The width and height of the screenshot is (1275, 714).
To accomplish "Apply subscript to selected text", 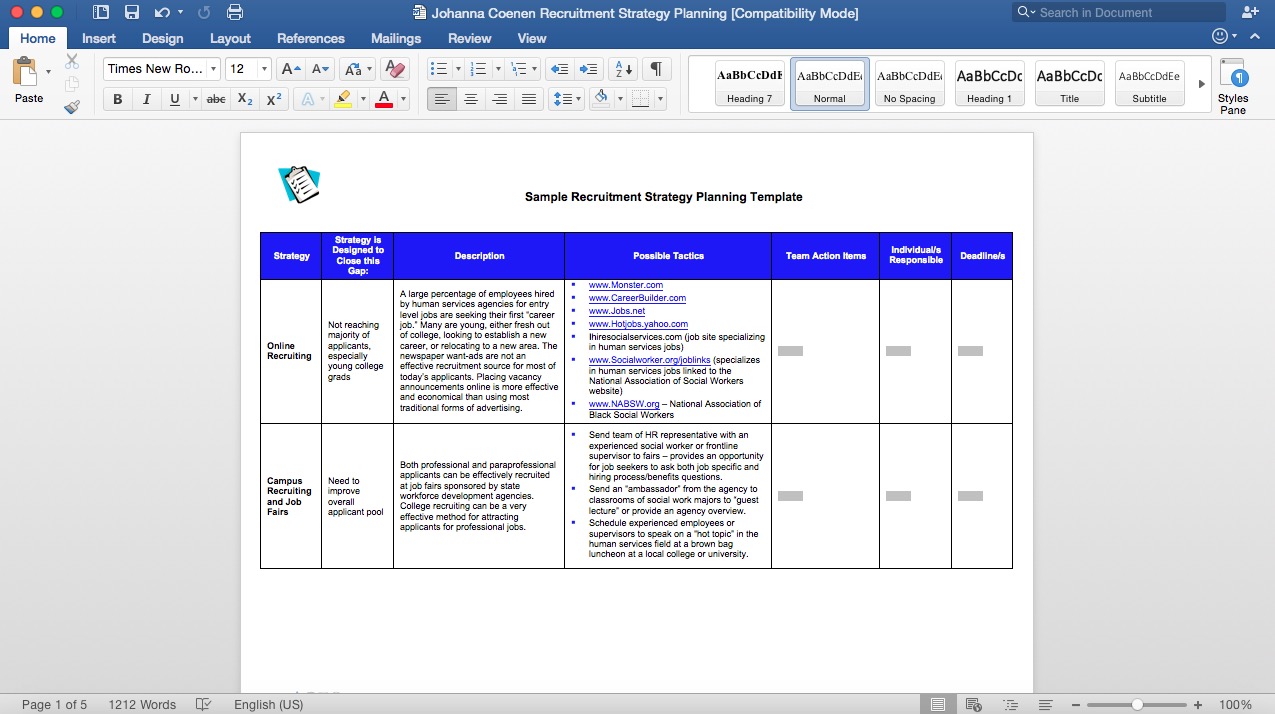I will point(243,99).
